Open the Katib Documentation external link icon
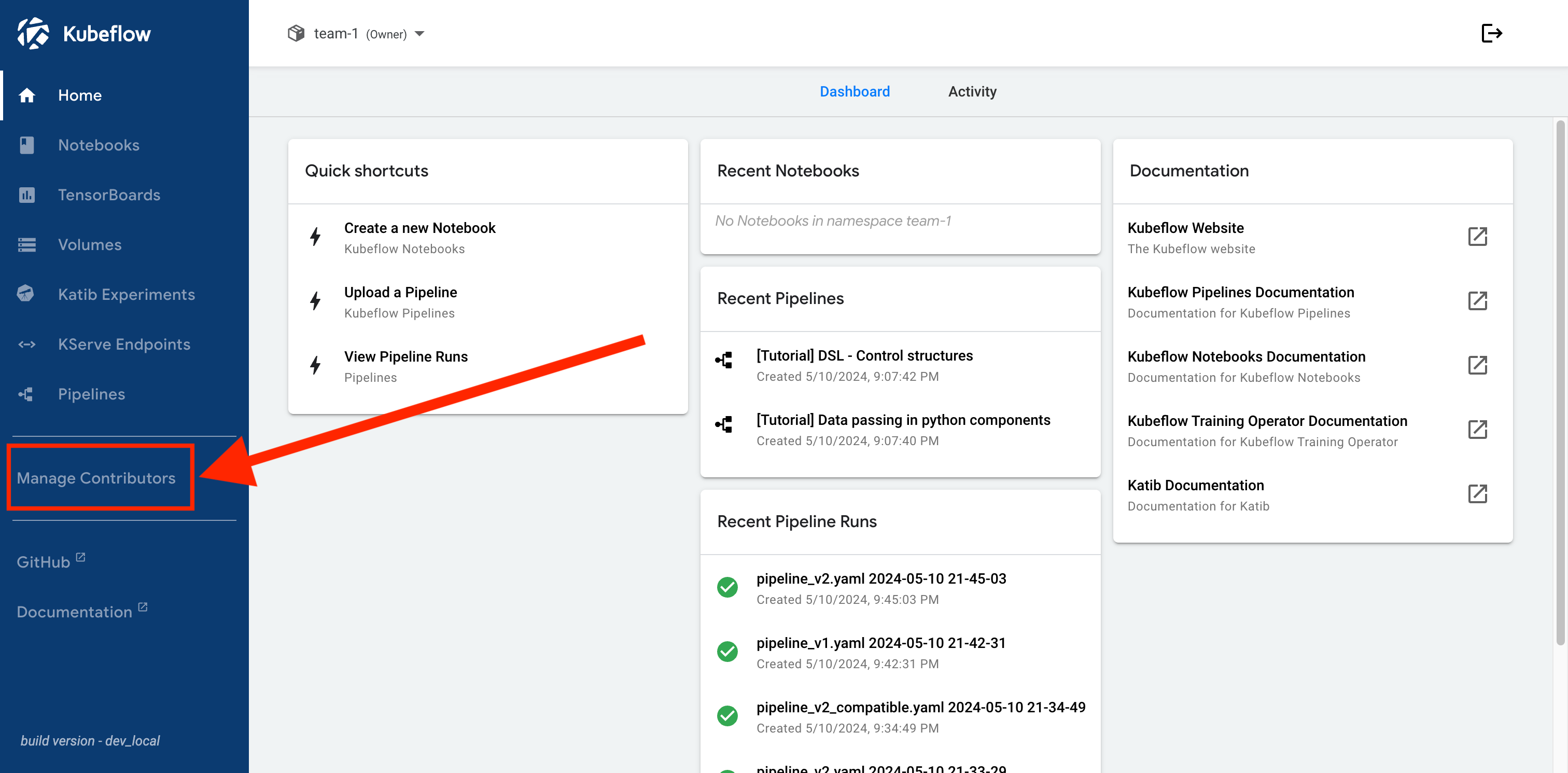The width and height of the screenshot is (1568, 773). (x=1478, y=494)
